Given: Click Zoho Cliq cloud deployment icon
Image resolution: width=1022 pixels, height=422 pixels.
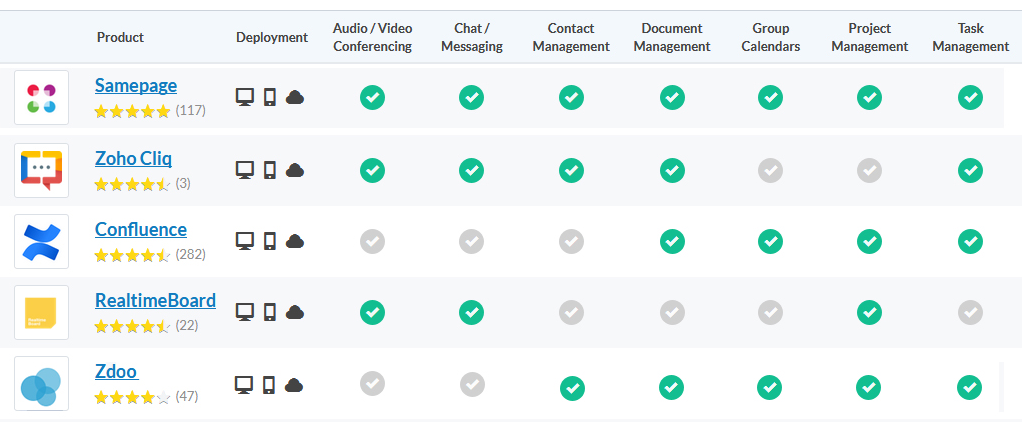Looking at the screenshot, I should pos(295,170).
